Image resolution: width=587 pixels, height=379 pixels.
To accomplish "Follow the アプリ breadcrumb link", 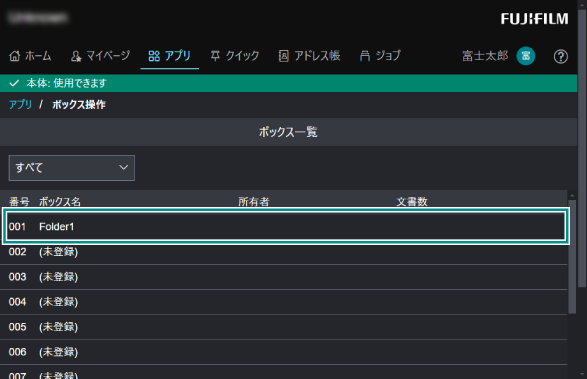I will 21,104.
